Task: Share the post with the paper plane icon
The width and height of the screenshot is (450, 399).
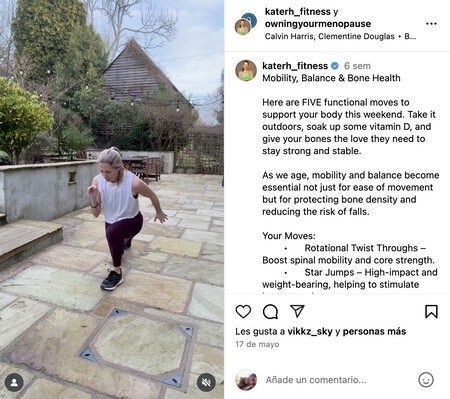Action: [x=297, y=311]
